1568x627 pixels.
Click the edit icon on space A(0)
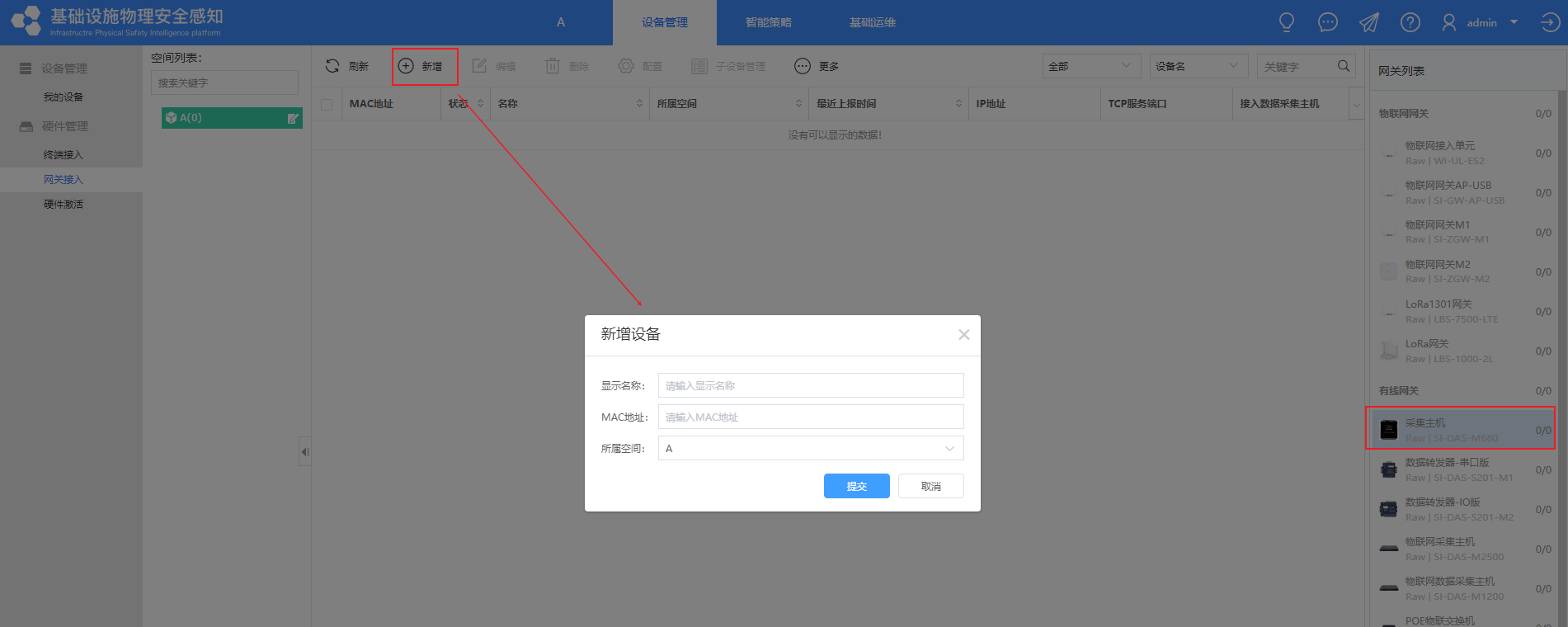click(292, 119)
